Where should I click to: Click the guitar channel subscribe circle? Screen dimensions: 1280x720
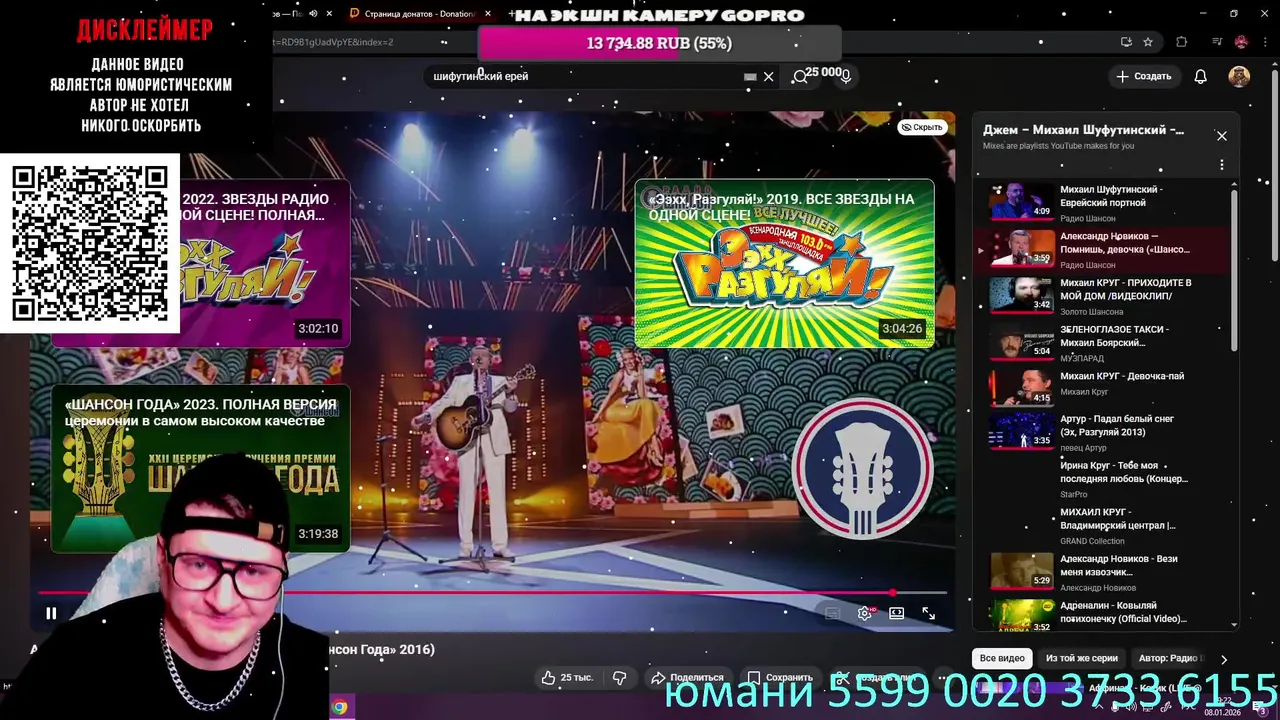pos(862,469)
